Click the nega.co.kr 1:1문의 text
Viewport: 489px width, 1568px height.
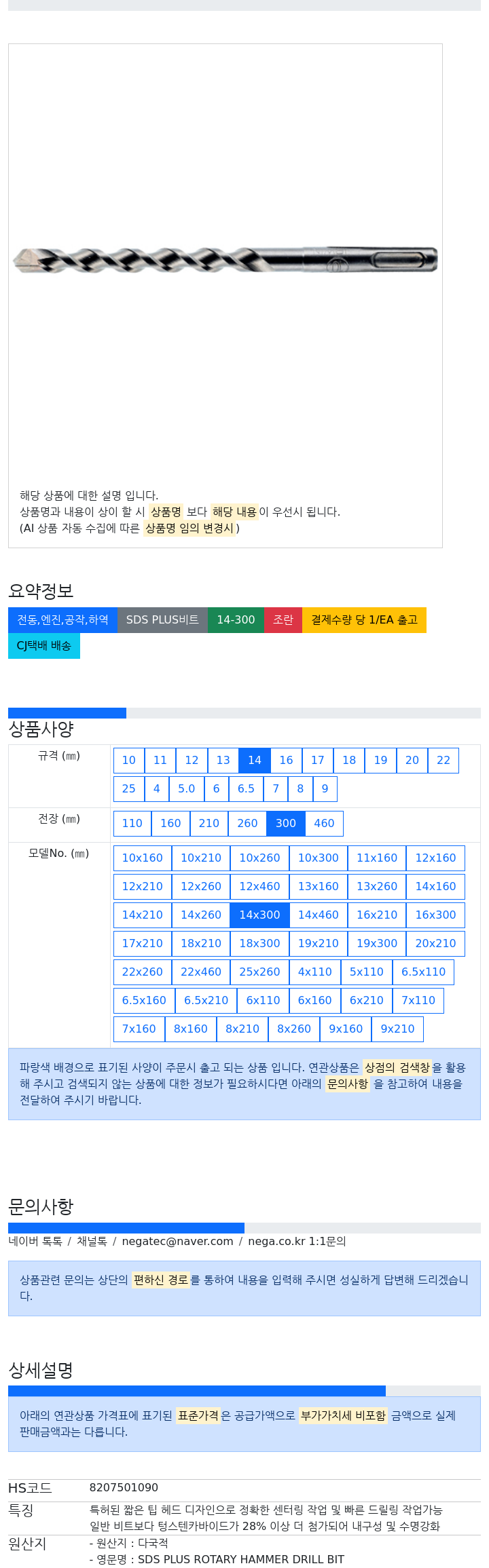point(297,1242)
